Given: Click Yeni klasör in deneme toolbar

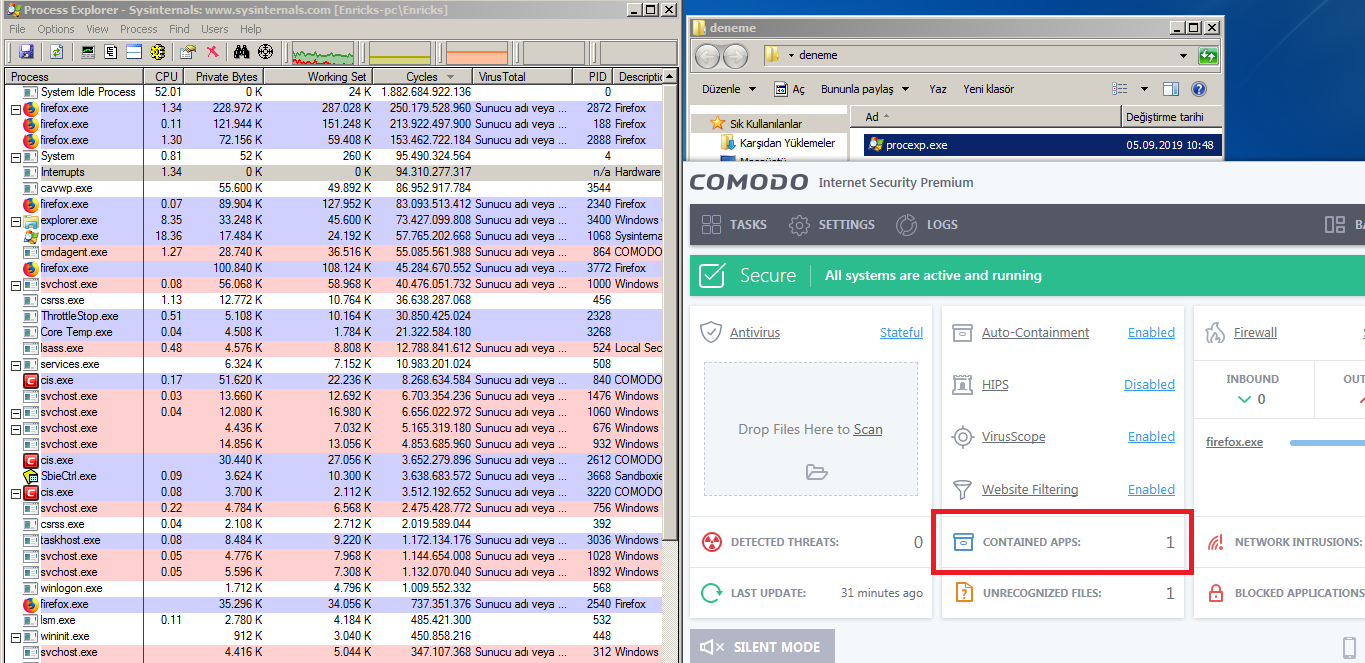Looking at the screenshot, I should pyautogui.click(x=988, y=89).
